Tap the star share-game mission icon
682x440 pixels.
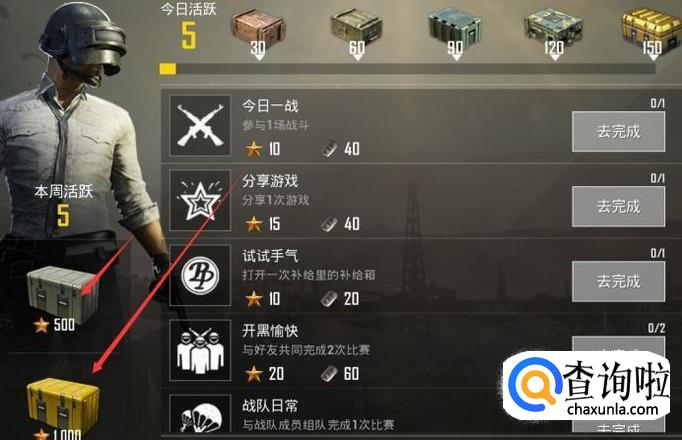(200, 200)
